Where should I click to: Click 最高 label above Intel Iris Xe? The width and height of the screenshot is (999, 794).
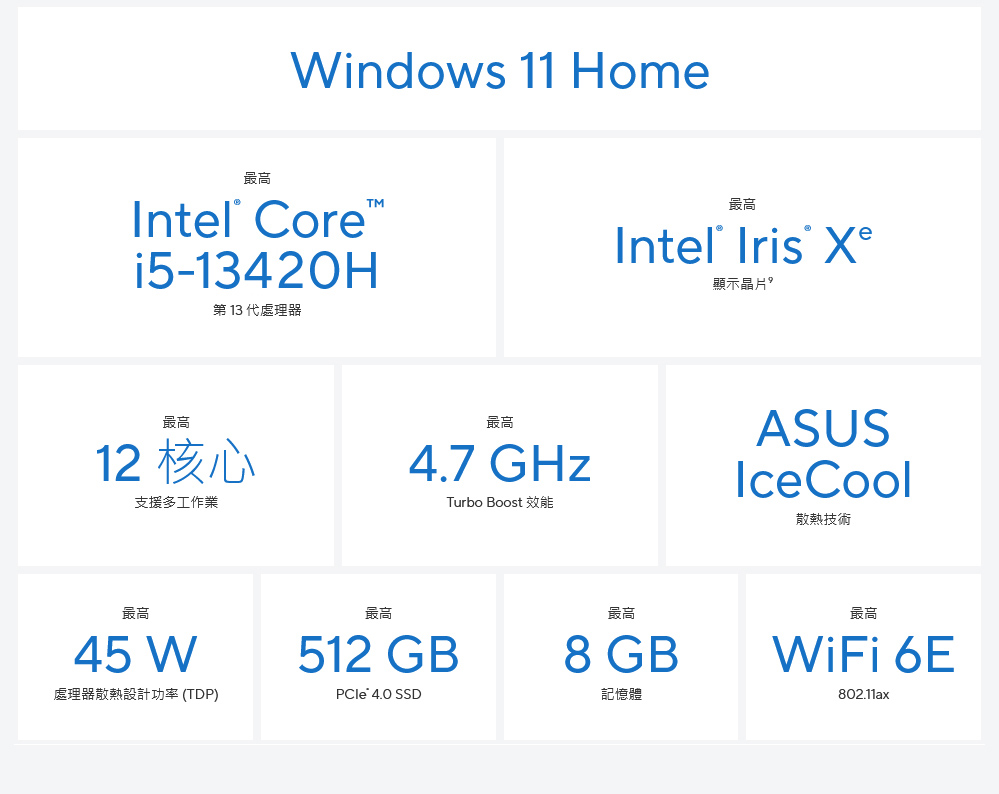coord(742,205)
